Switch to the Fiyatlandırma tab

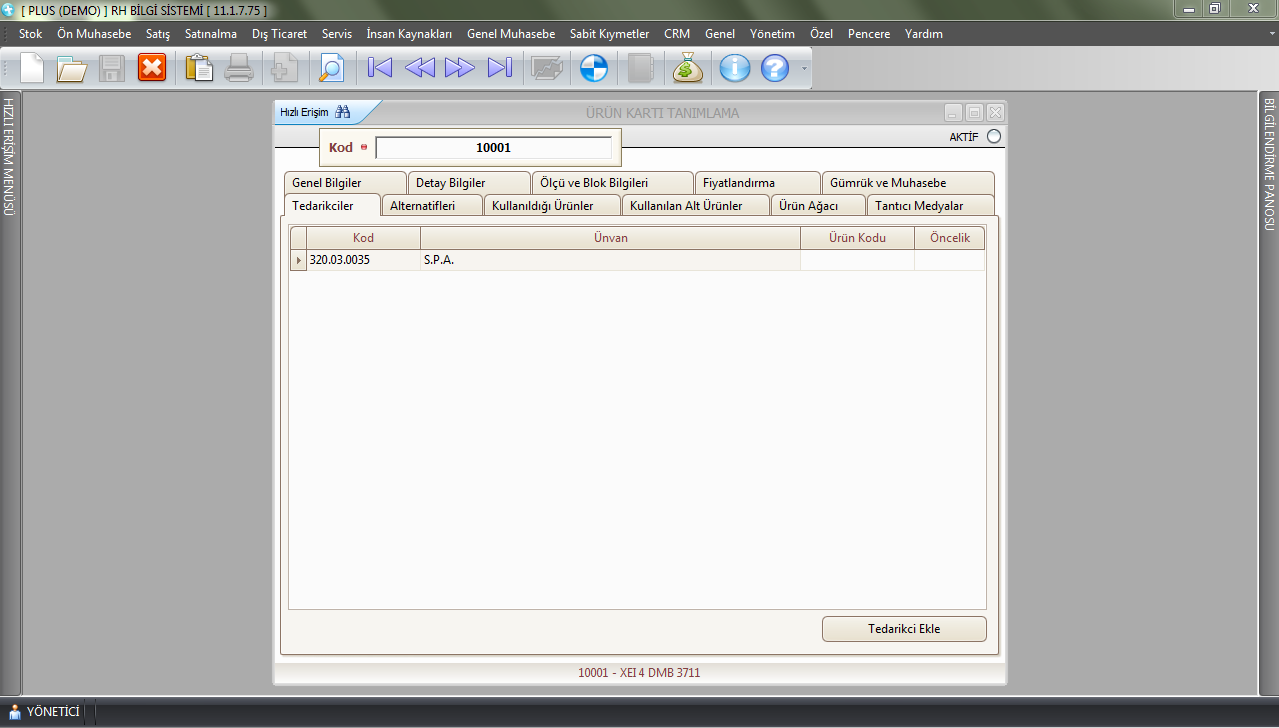click(738, 183)
